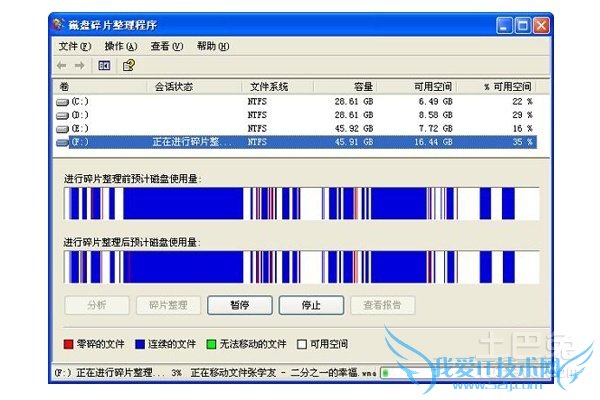Select the (E:) drive icon in volume list
The image size is (600, 400).
tap(63, 129)
